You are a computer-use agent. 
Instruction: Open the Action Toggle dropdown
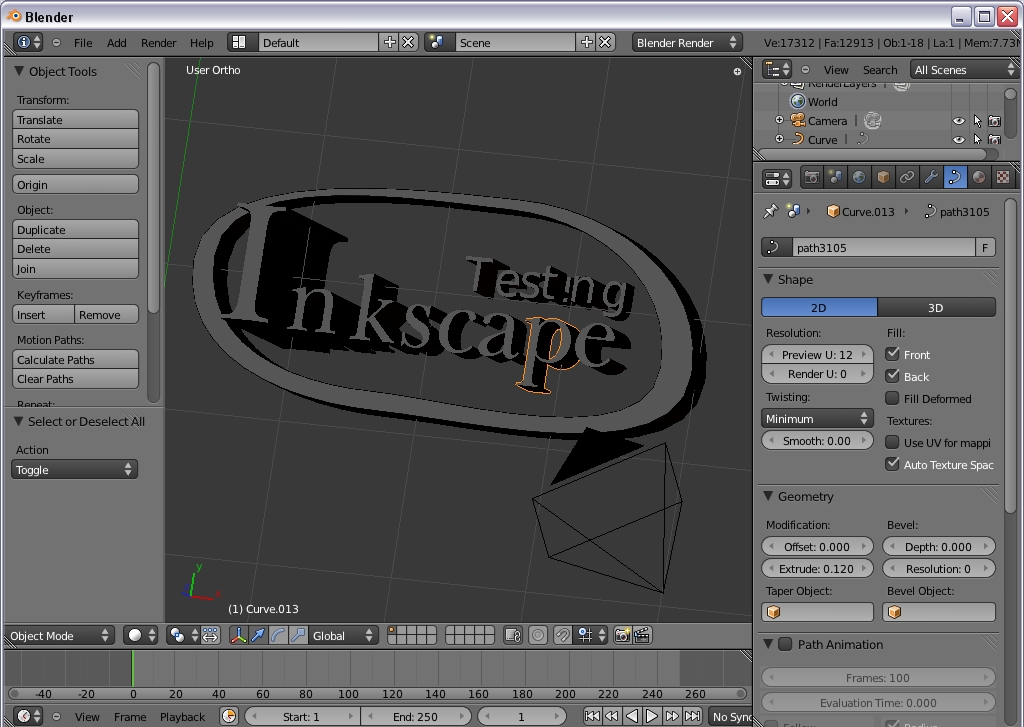(x=74, y=470)
